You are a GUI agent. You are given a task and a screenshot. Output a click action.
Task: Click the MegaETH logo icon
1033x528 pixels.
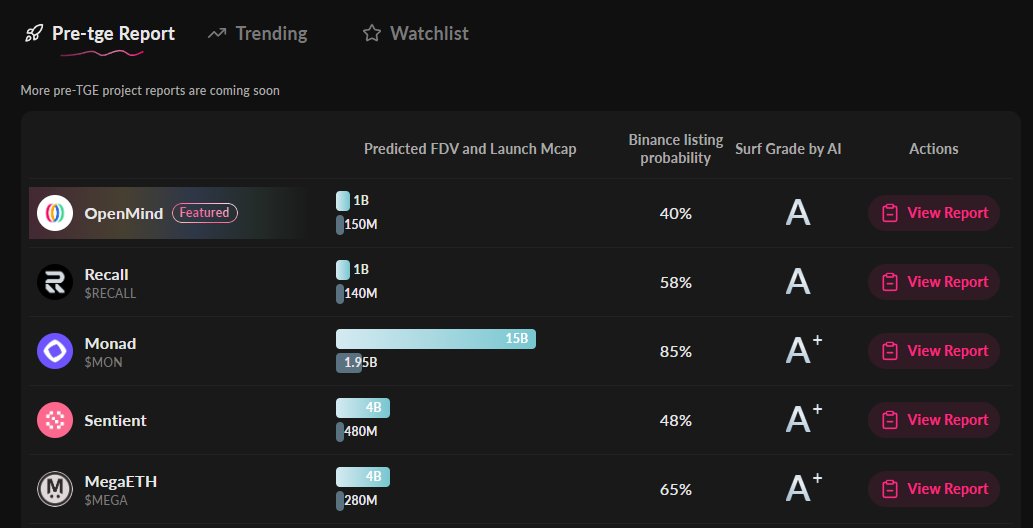click(x=55, y=489)
